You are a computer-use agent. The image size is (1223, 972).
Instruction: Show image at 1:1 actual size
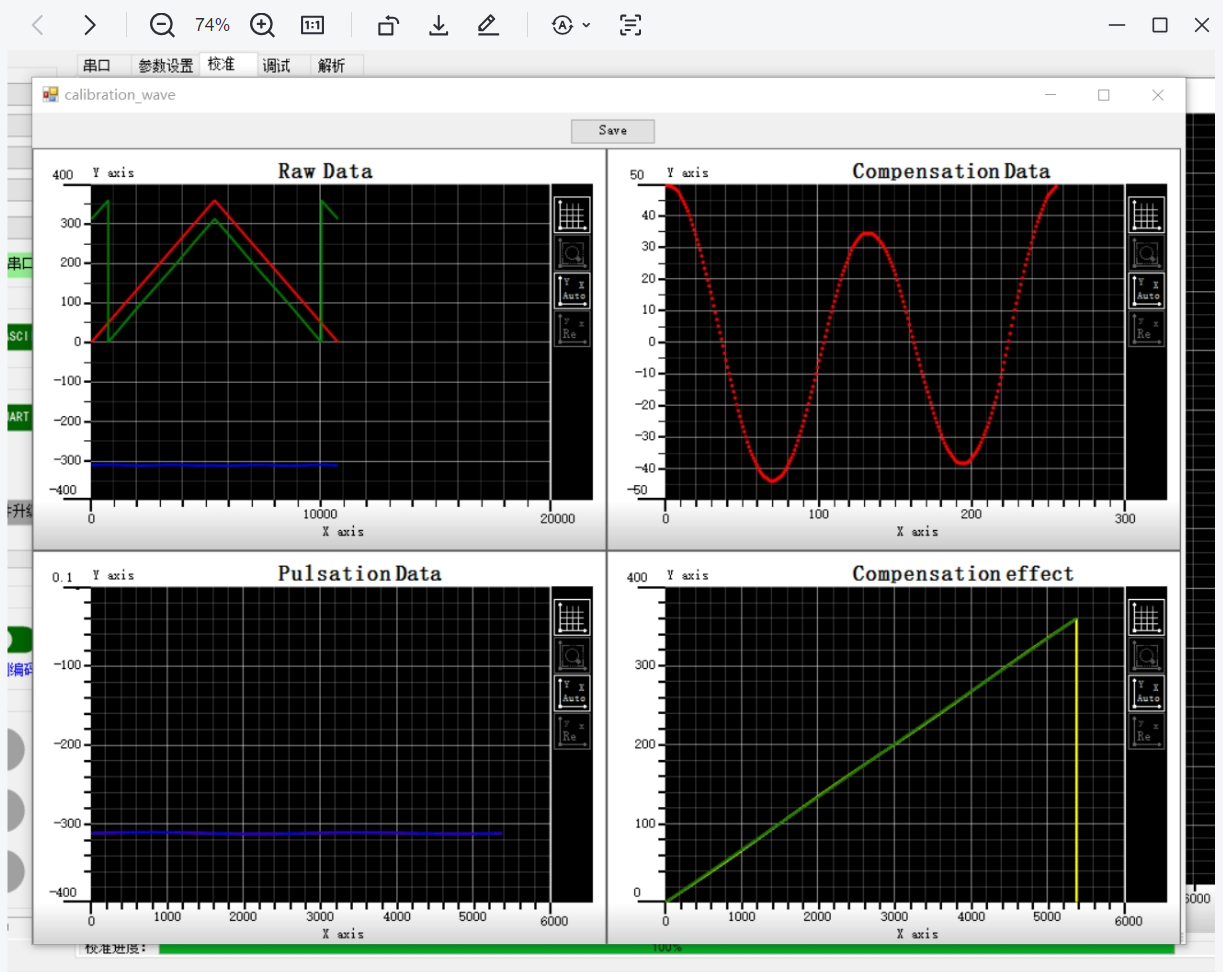pos(312,25)
